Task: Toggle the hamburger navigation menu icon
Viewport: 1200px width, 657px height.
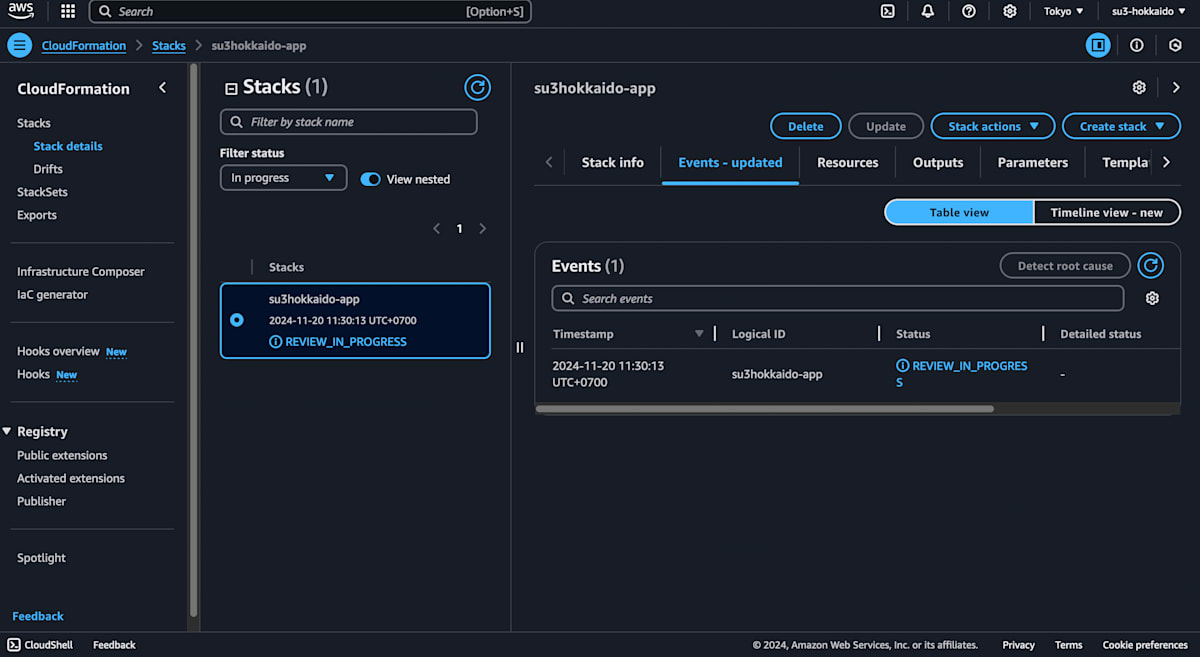Action: tap(20, 45)
